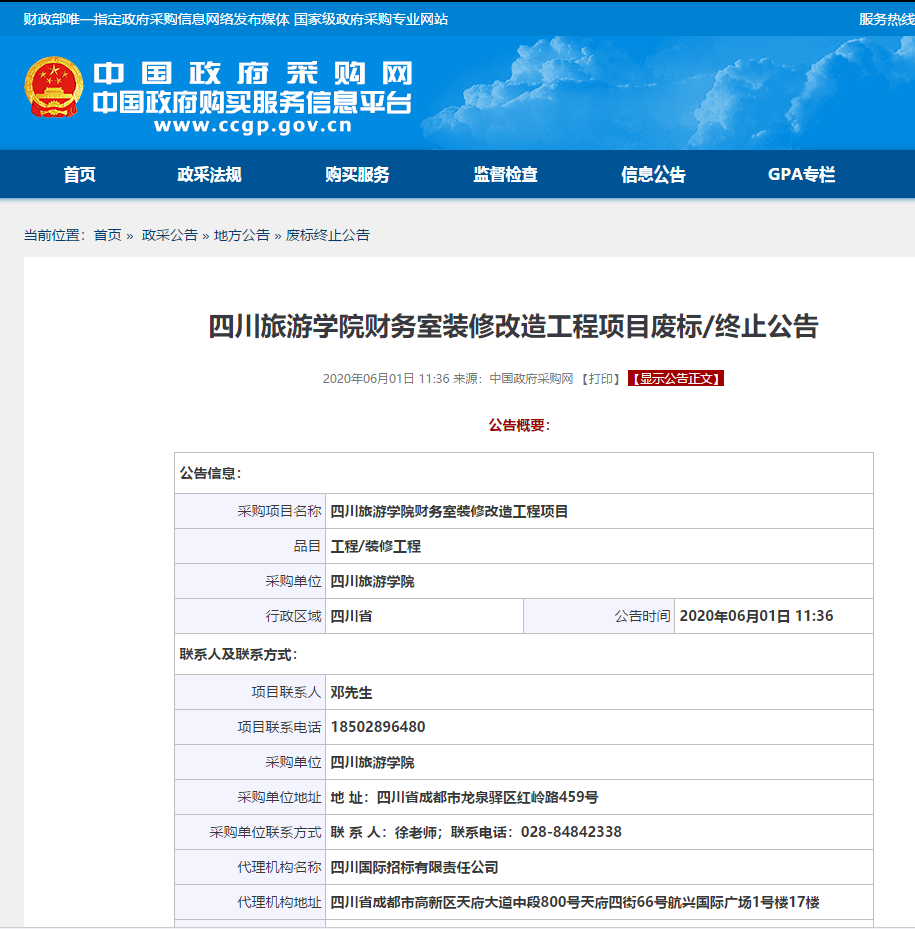Click the 中国政府购买服务信息平台 subtitle
This screenshot has height=929, width=915.
pyautogui.click(x=252, y=102)
